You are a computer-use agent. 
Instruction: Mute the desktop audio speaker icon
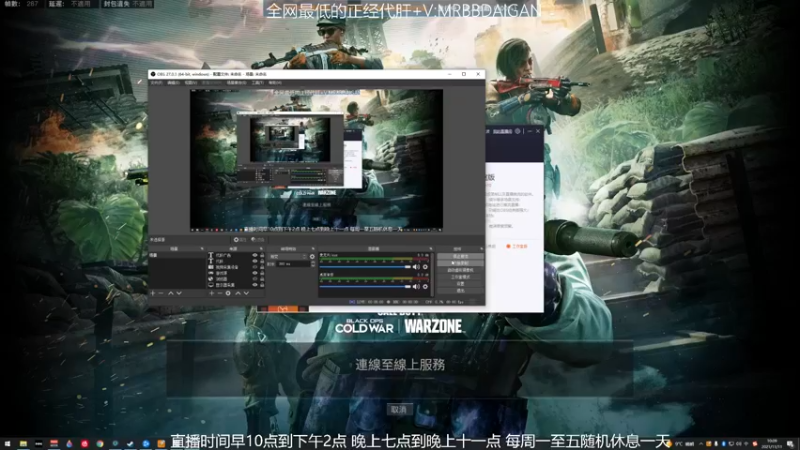pos(416,287)
